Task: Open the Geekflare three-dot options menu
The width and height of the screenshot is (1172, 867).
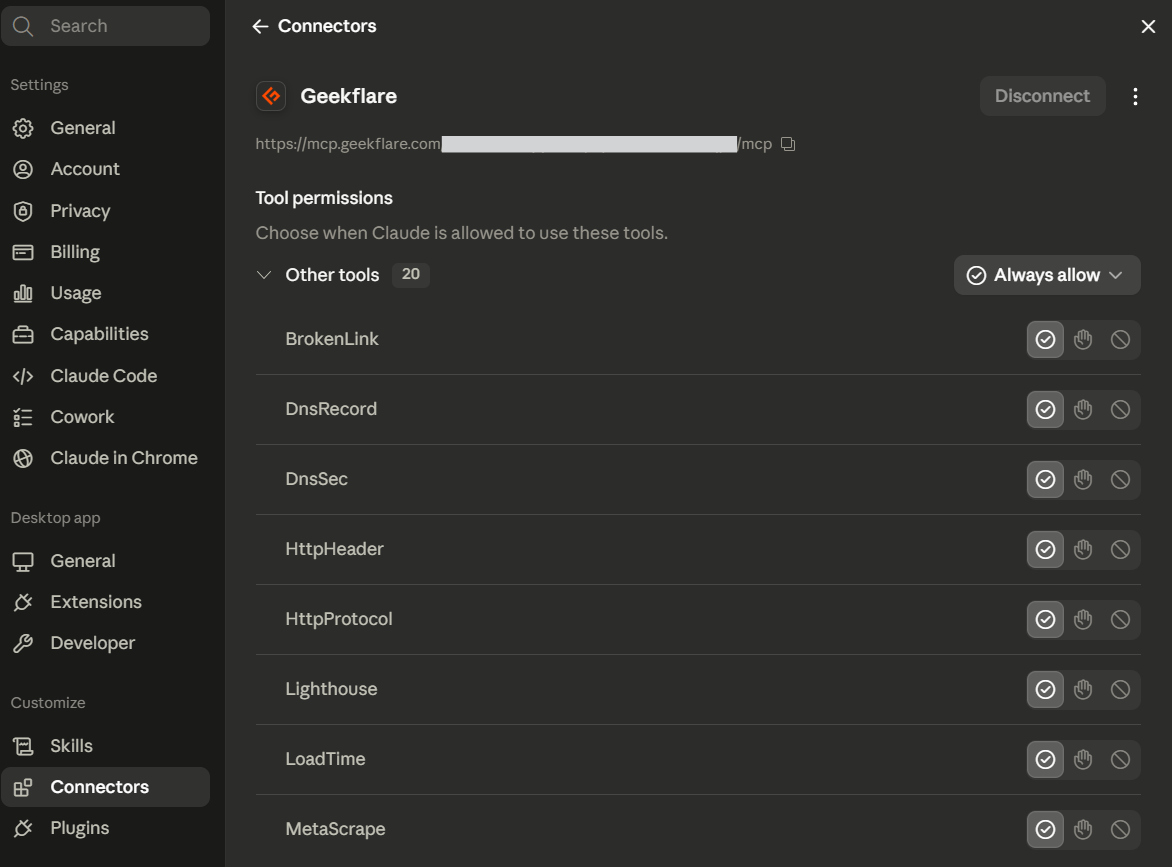Action: (x=1135, y=96)
